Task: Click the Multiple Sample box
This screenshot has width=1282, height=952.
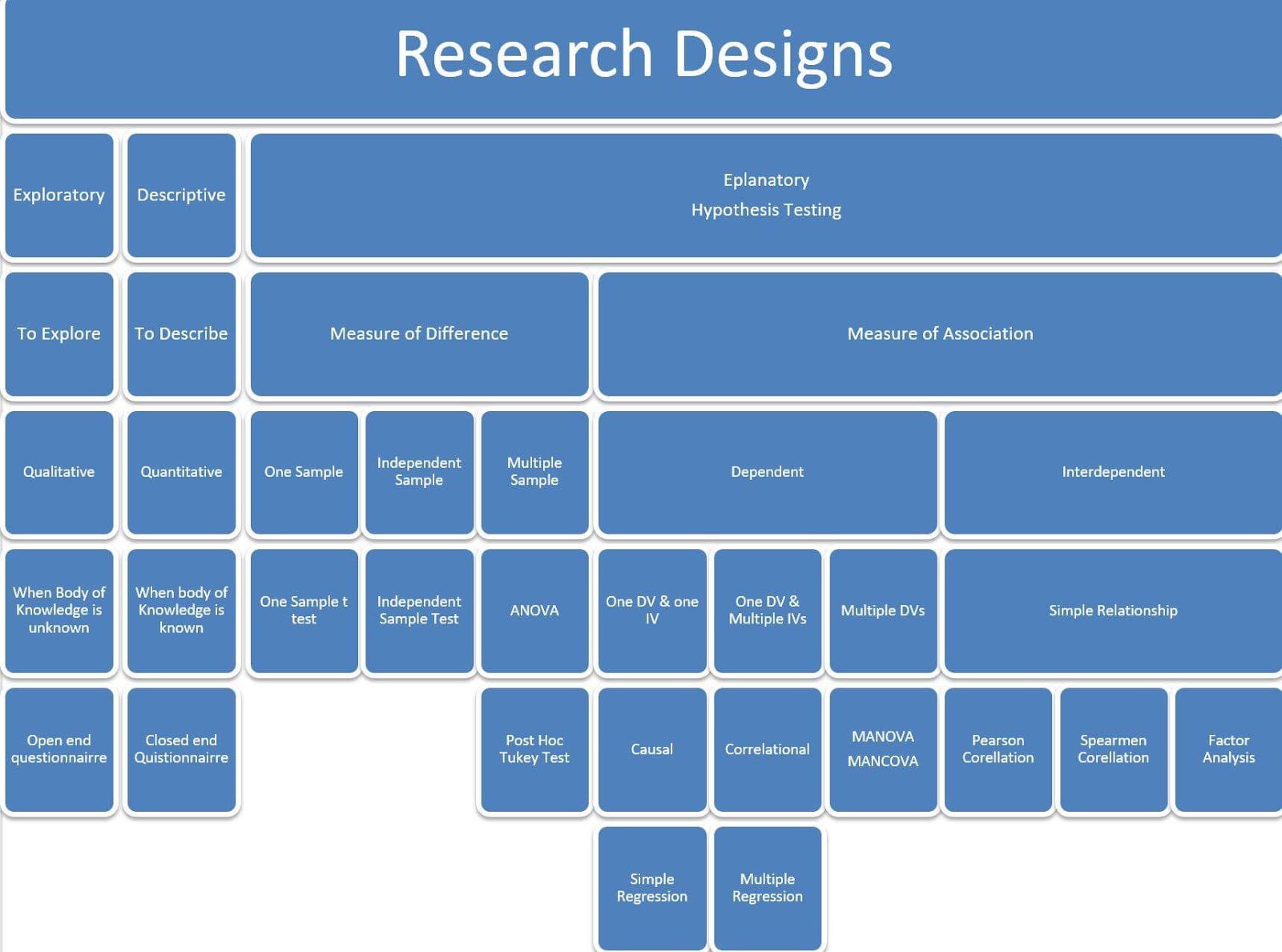Action: click(534, 472)
